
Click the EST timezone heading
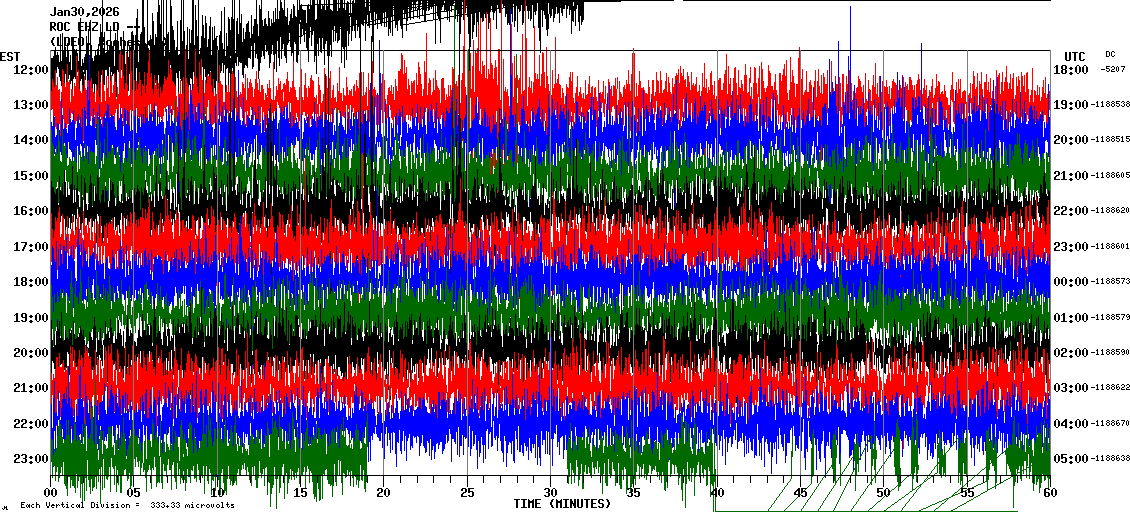(x=10, y=56)
